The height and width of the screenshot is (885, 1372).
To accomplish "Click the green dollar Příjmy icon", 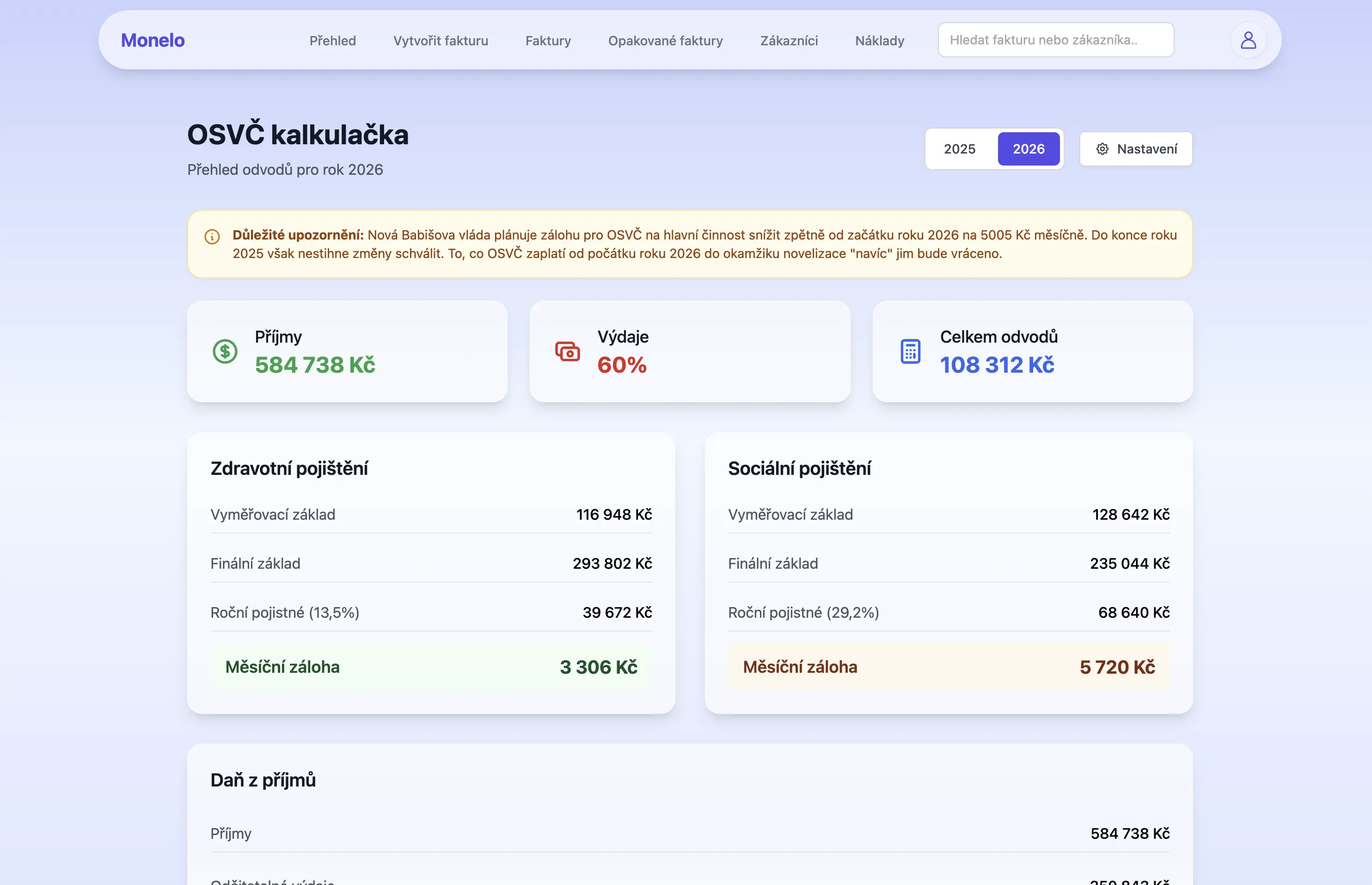I will [225, 351].
